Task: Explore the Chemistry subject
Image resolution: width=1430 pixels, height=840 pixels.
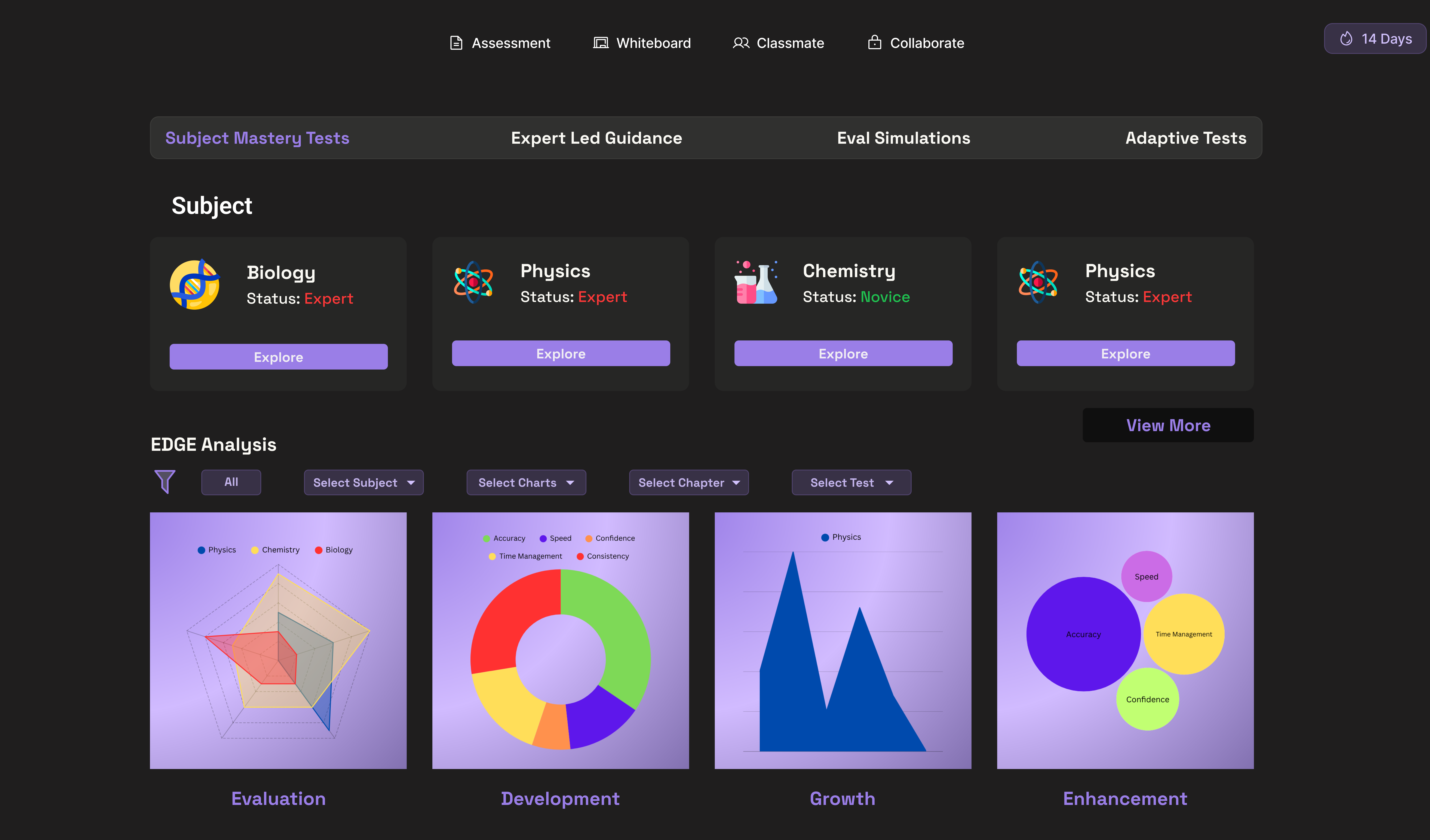Action: click(x=843, y=353)
